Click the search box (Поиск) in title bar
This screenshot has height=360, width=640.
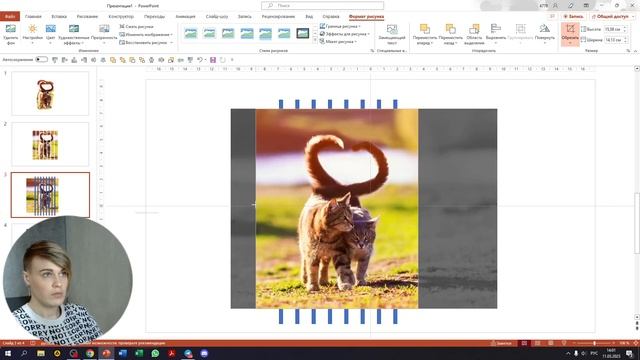[322, 6]
